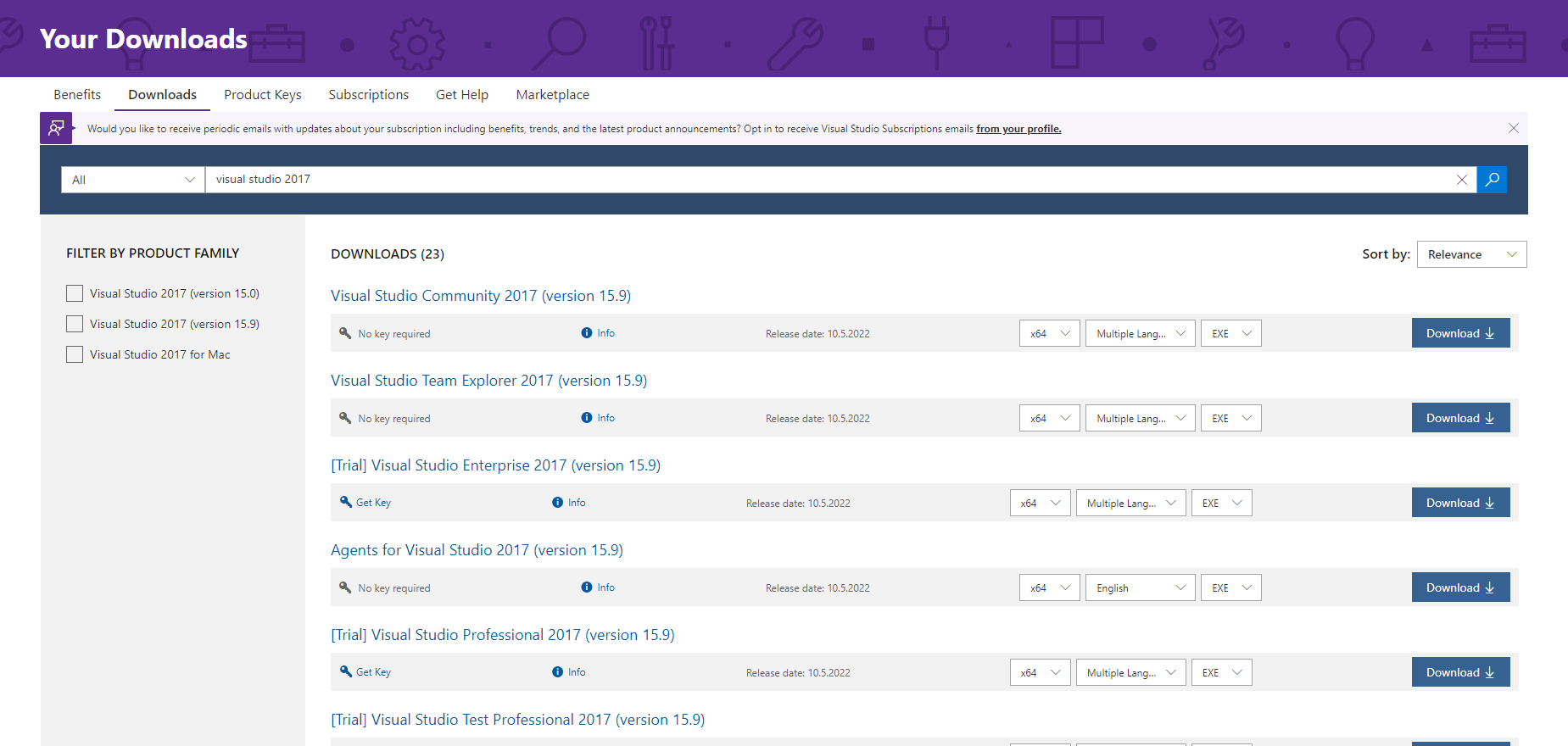The height and width of the screenshot is (746, 1568).
Task: Click the info icon for Visual Studio Community 2017
Action: [587, 333]
